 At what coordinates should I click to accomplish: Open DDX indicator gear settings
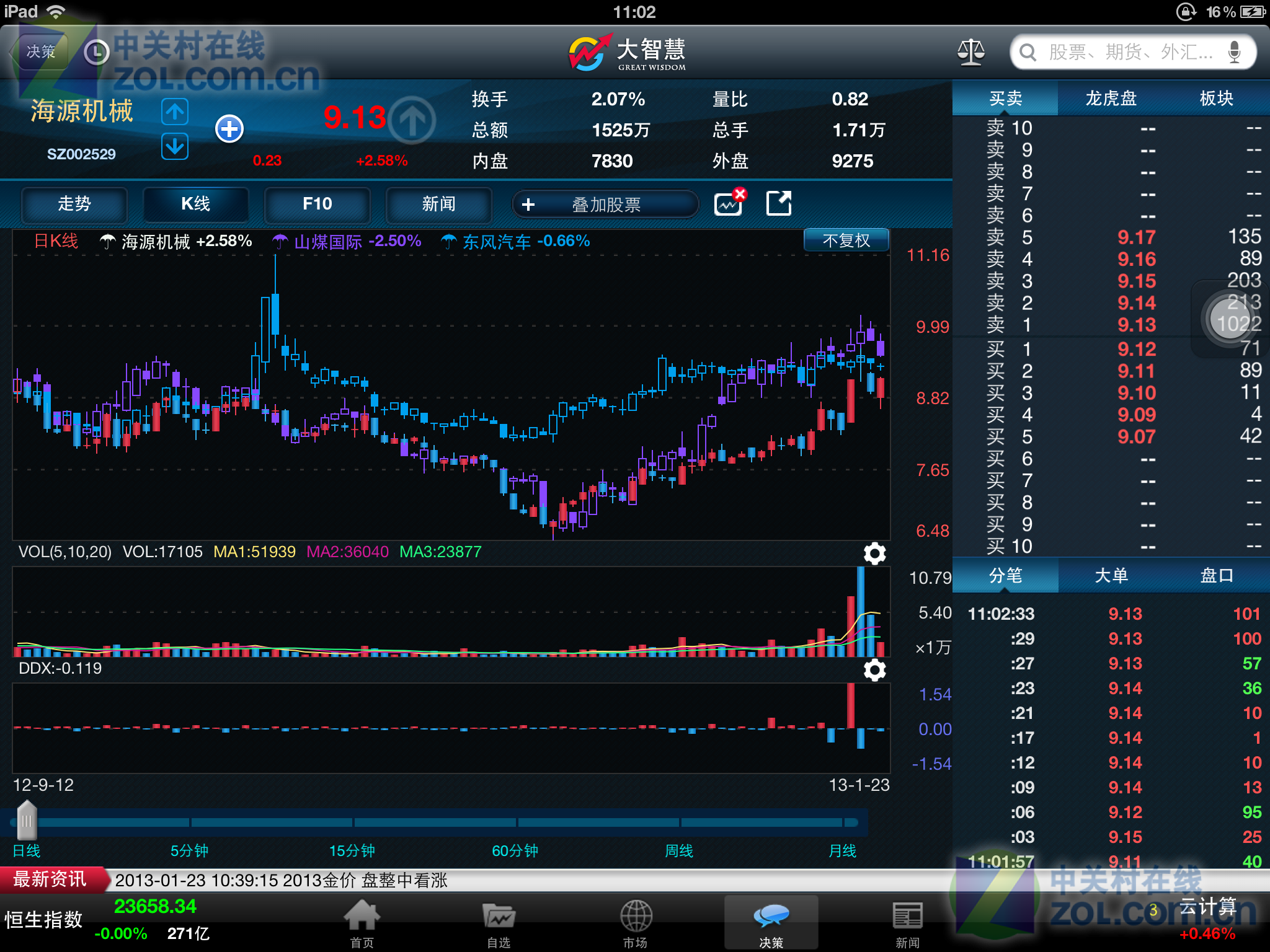874,669
